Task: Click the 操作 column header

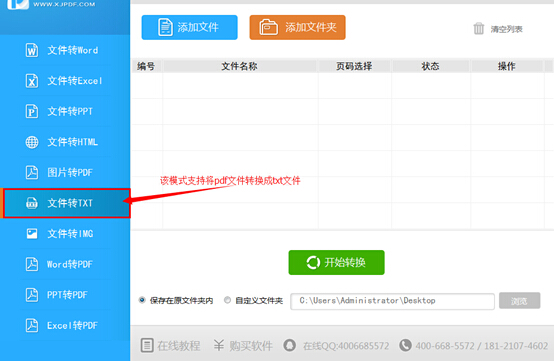Action: coord(507,66)
